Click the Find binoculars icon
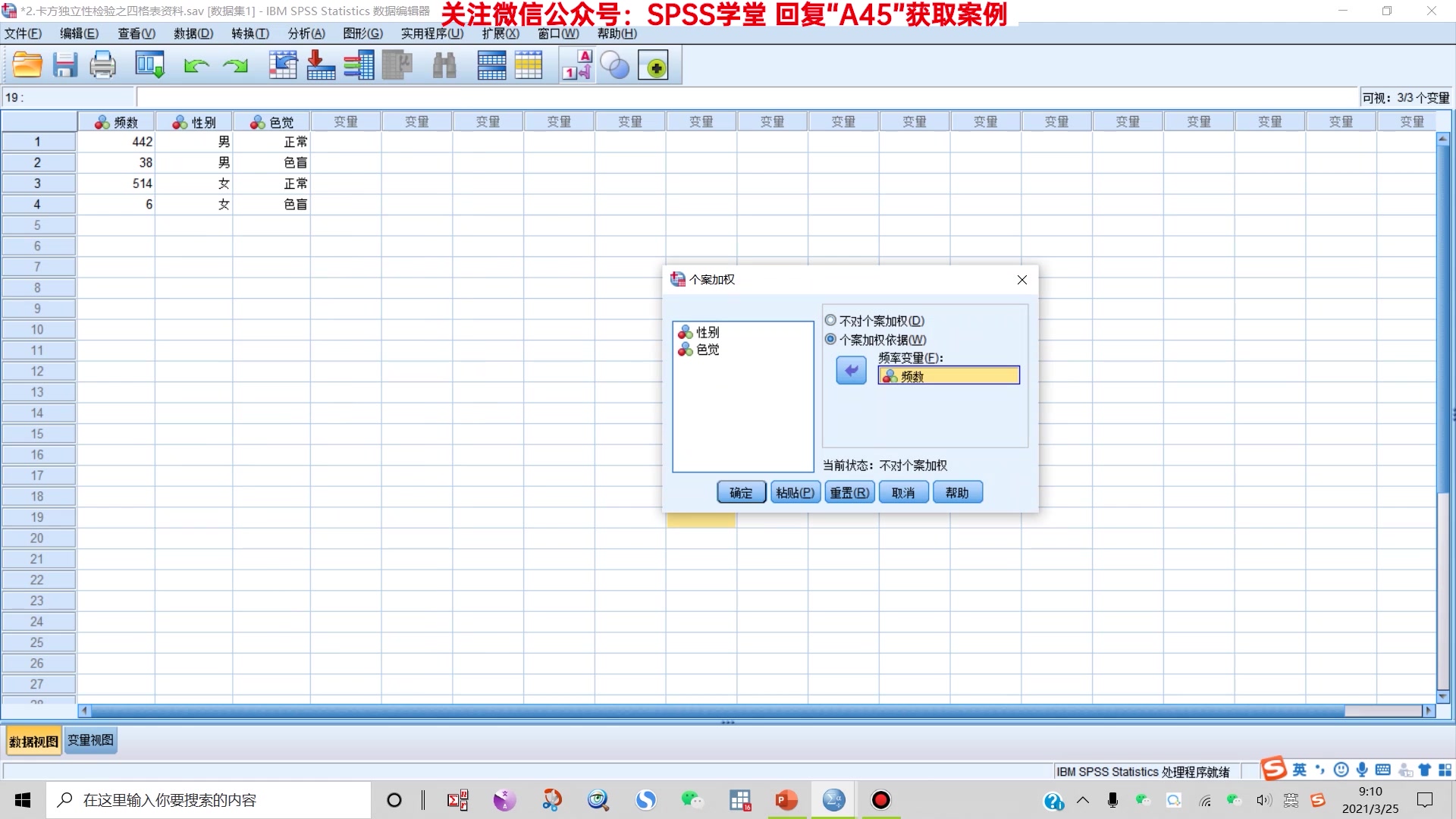The image size is (1456, 819). pos(444,65)
